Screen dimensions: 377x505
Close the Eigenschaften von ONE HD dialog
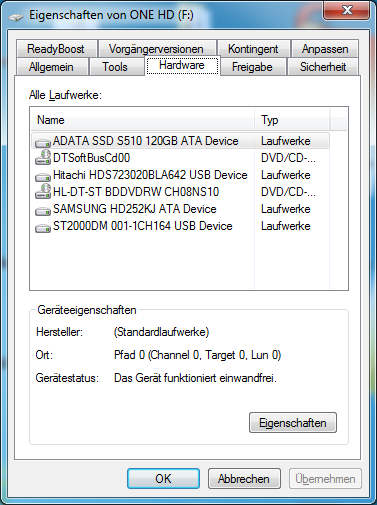[346, 10]
